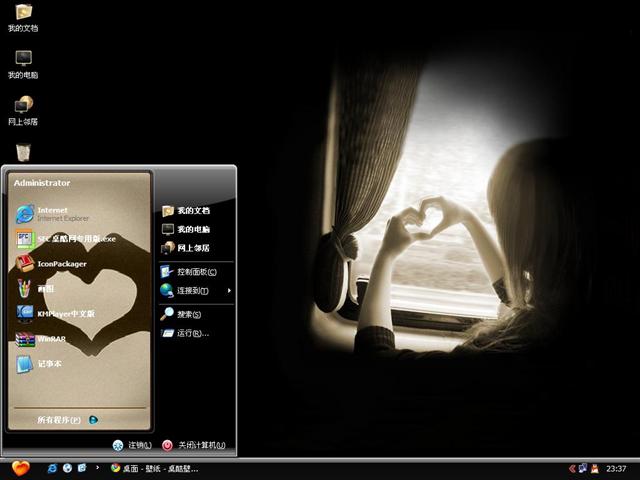
Task: Click the globe browser Quick Launch icon
Action: [67, 468]
